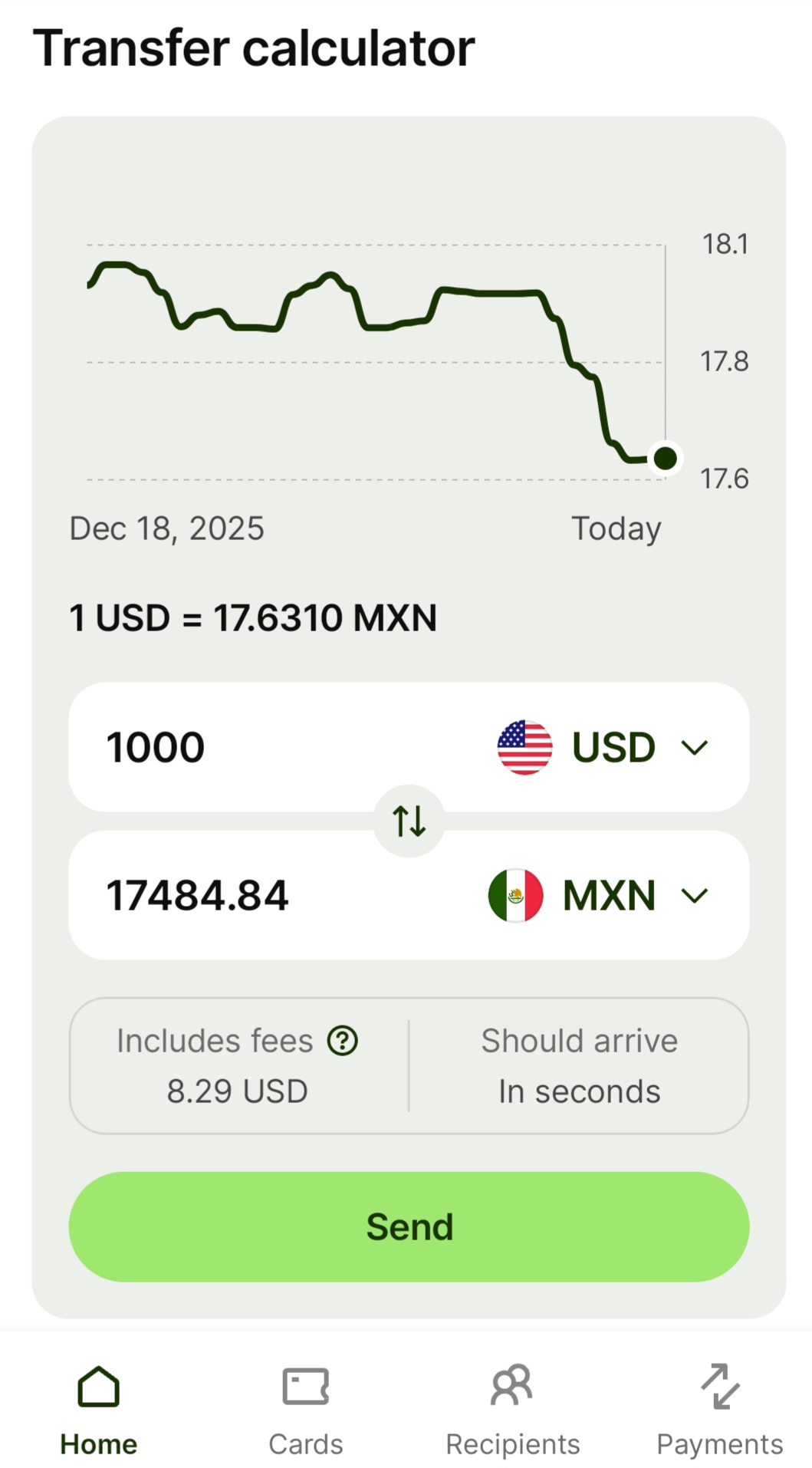Image resolution: width=812 pixels, height=1468 pixels.
Task: Switch to the Cards tab label
Action: [305, 1444]
